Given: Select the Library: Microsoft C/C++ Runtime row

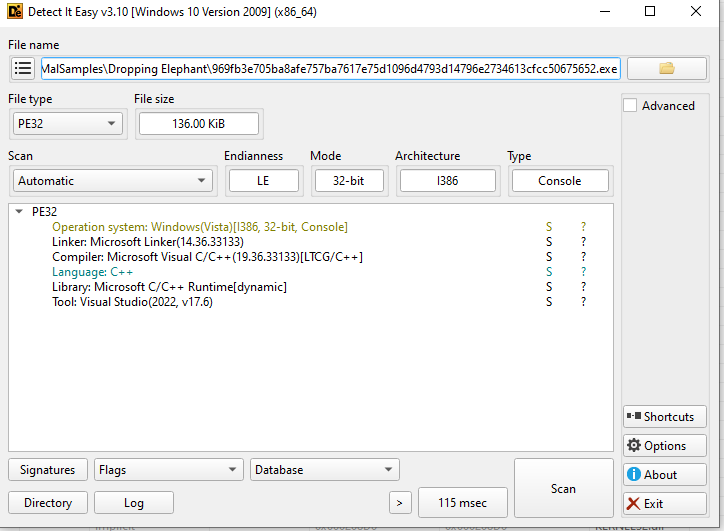Looking at the screenshot, I should tap(169, 287).
